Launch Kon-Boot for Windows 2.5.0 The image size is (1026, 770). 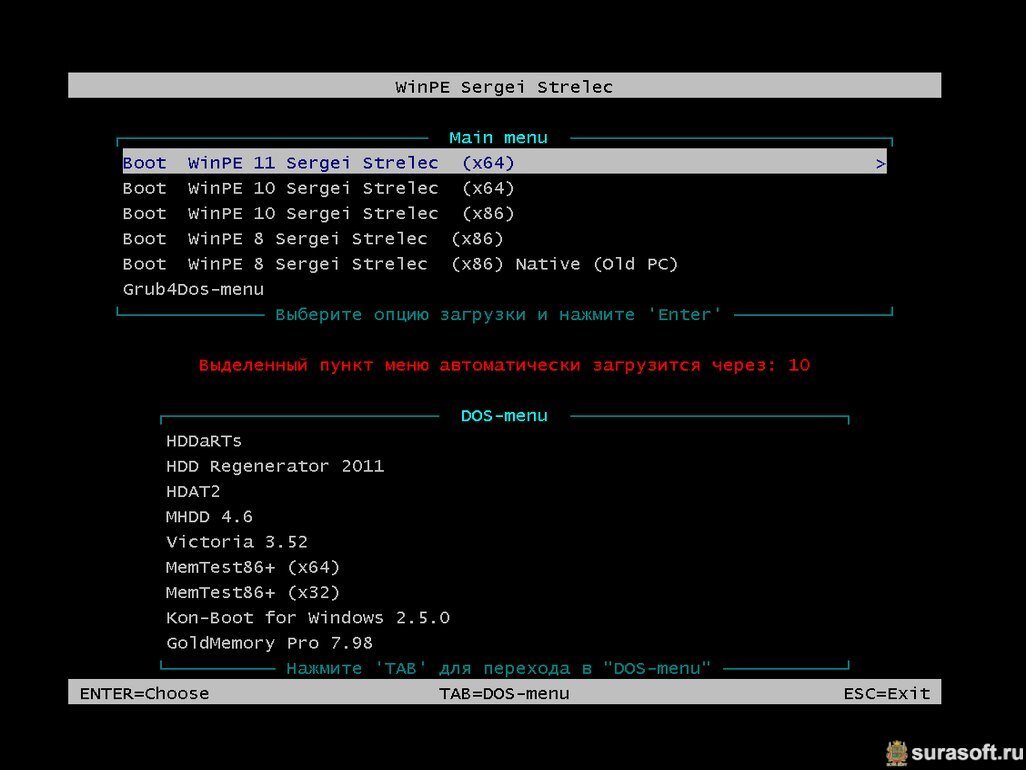click(308, 618)
